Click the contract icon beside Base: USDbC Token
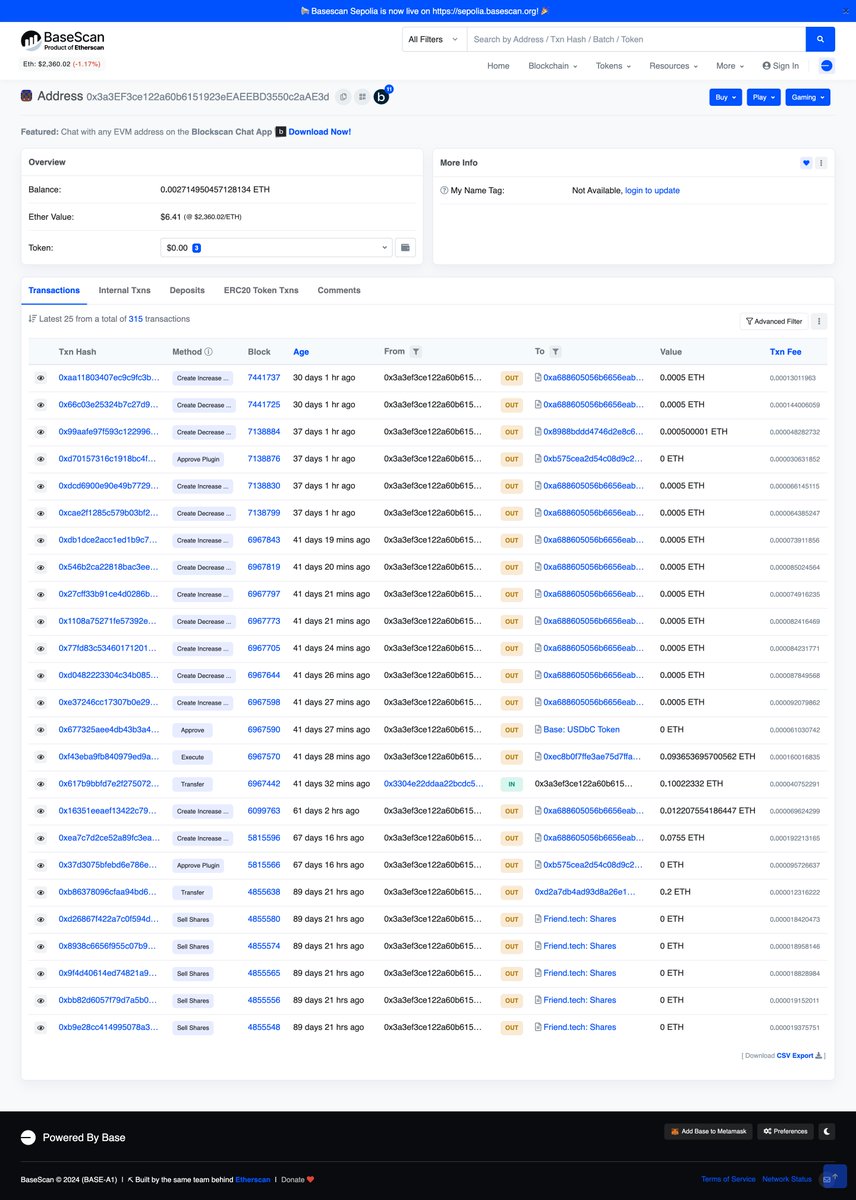The height and width of the screenshot is (1200, 856). point(538,730)
